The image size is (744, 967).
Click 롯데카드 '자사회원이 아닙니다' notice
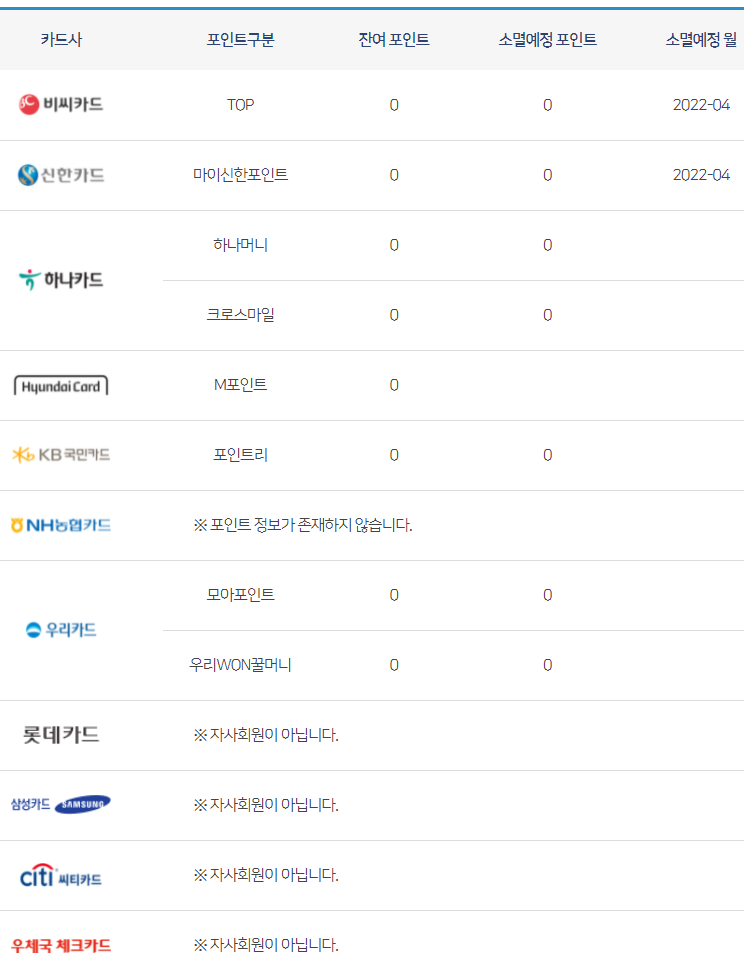[x=266, y=735]
